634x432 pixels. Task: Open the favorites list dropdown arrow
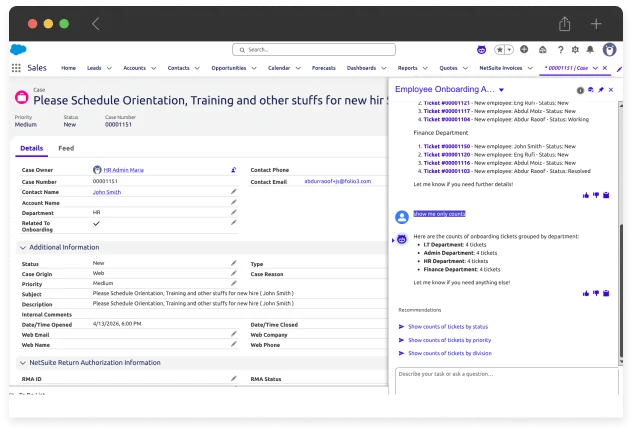coord(509,50)
